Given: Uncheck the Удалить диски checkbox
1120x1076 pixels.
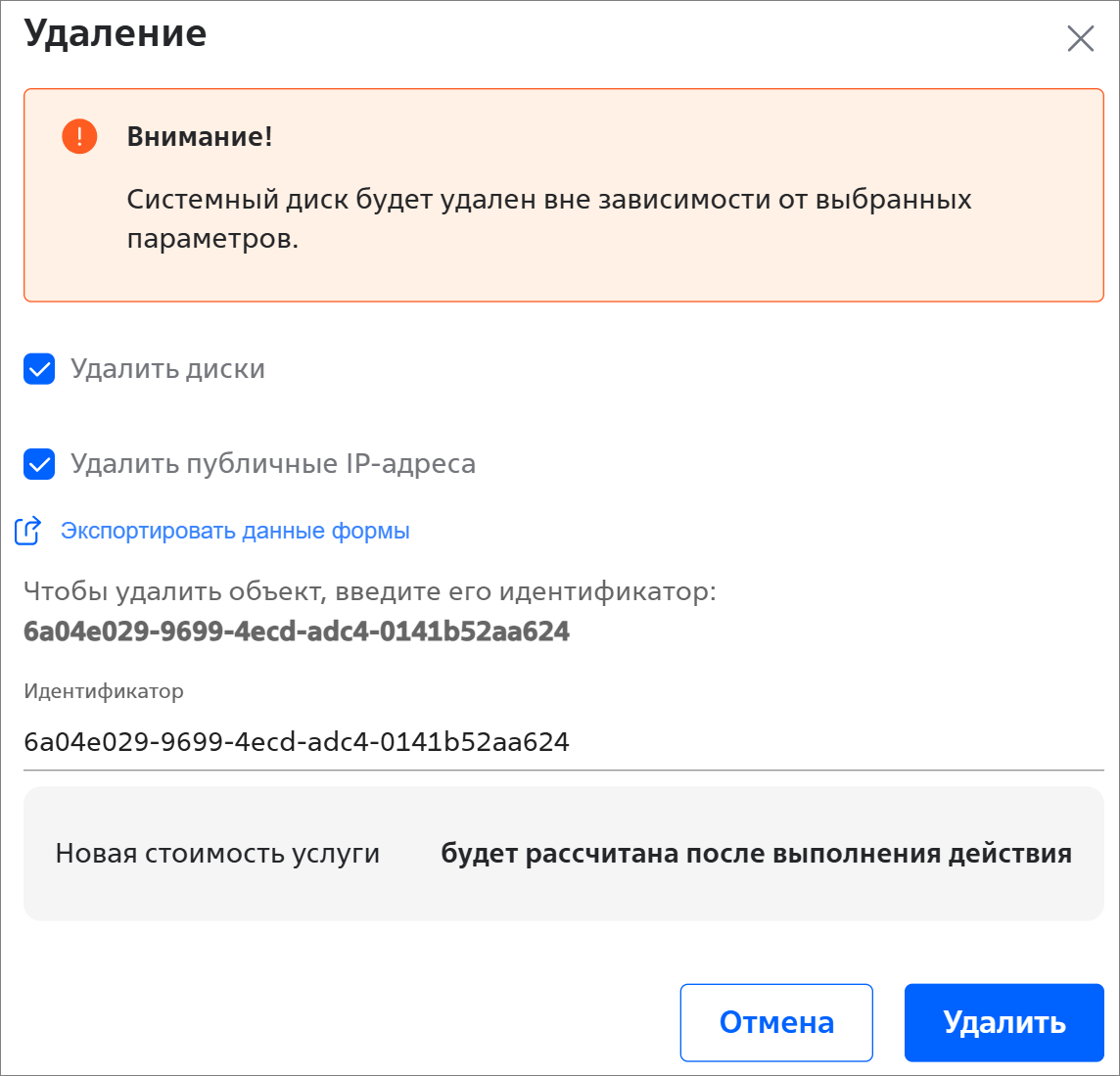Looking at the screenshot, I should coord(39,370).
